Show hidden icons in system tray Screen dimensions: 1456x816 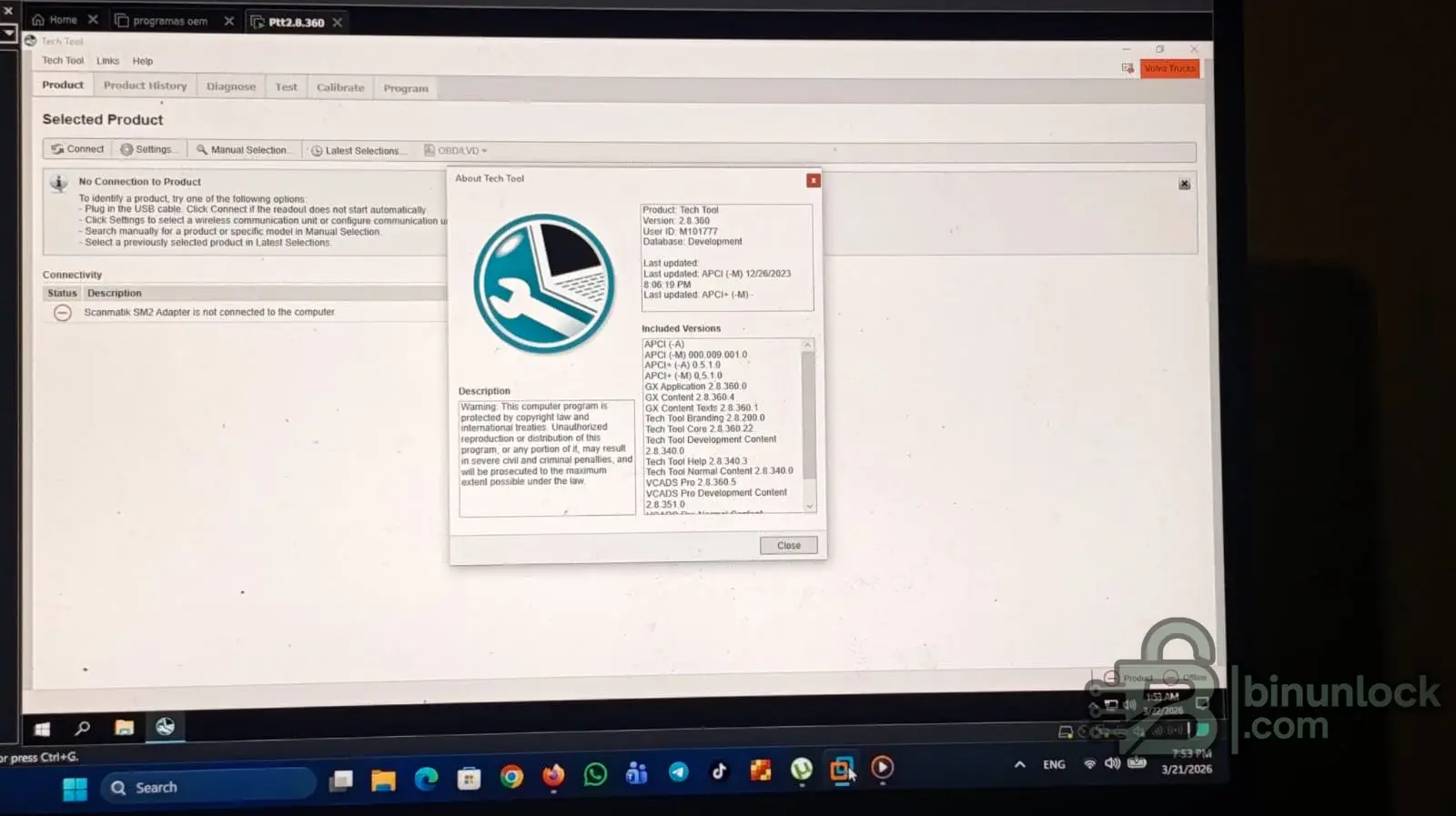pos(1019,765)
